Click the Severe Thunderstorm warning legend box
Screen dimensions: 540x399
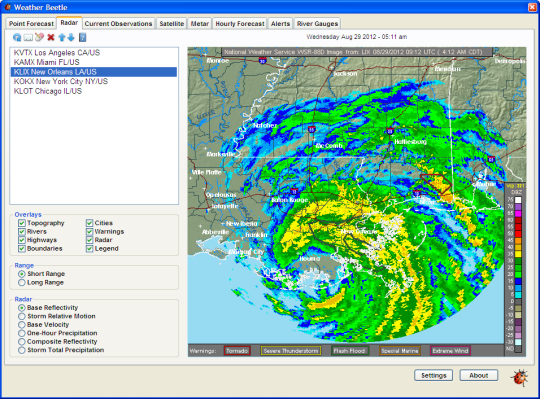pos(291,351)
